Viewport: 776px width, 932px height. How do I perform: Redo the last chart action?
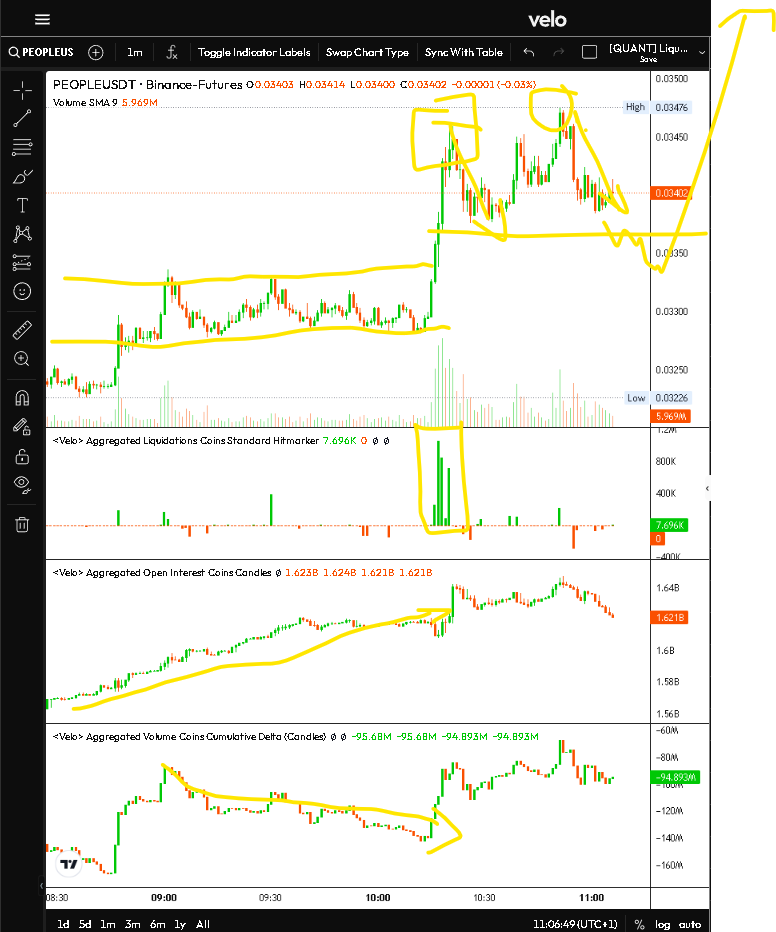tap(559, 52)
